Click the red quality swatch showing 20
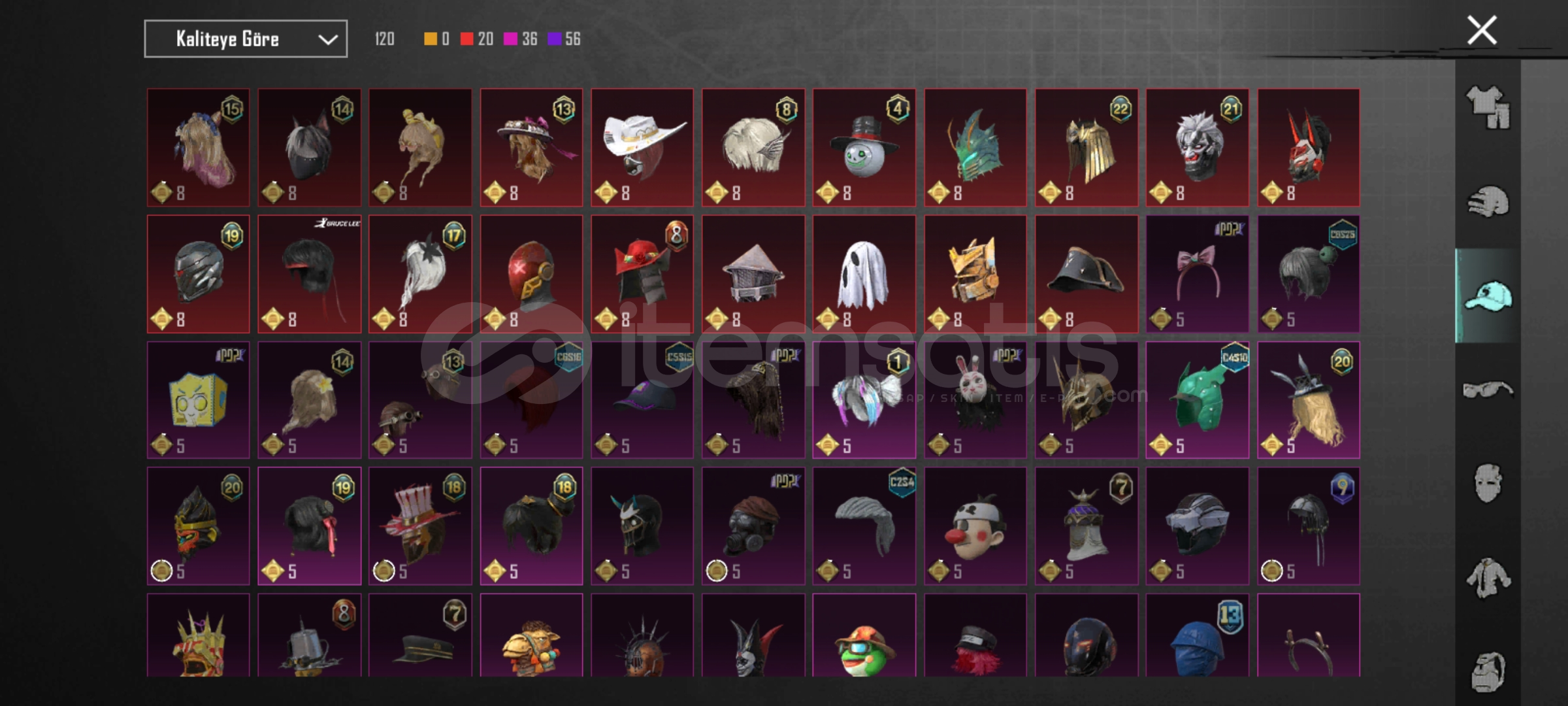The image size is (1568, 706). (x=466, y=39)
